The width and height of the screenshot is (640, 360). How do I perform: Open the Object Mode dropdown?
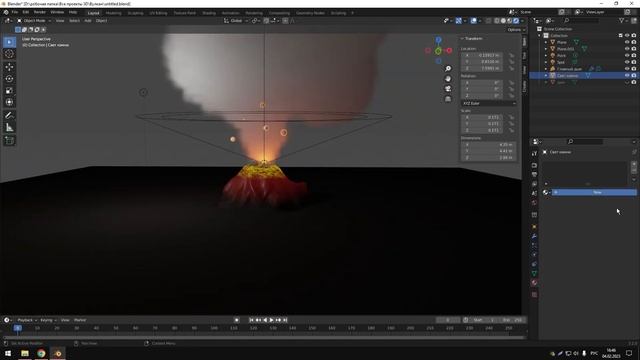[x=34, y=20]
